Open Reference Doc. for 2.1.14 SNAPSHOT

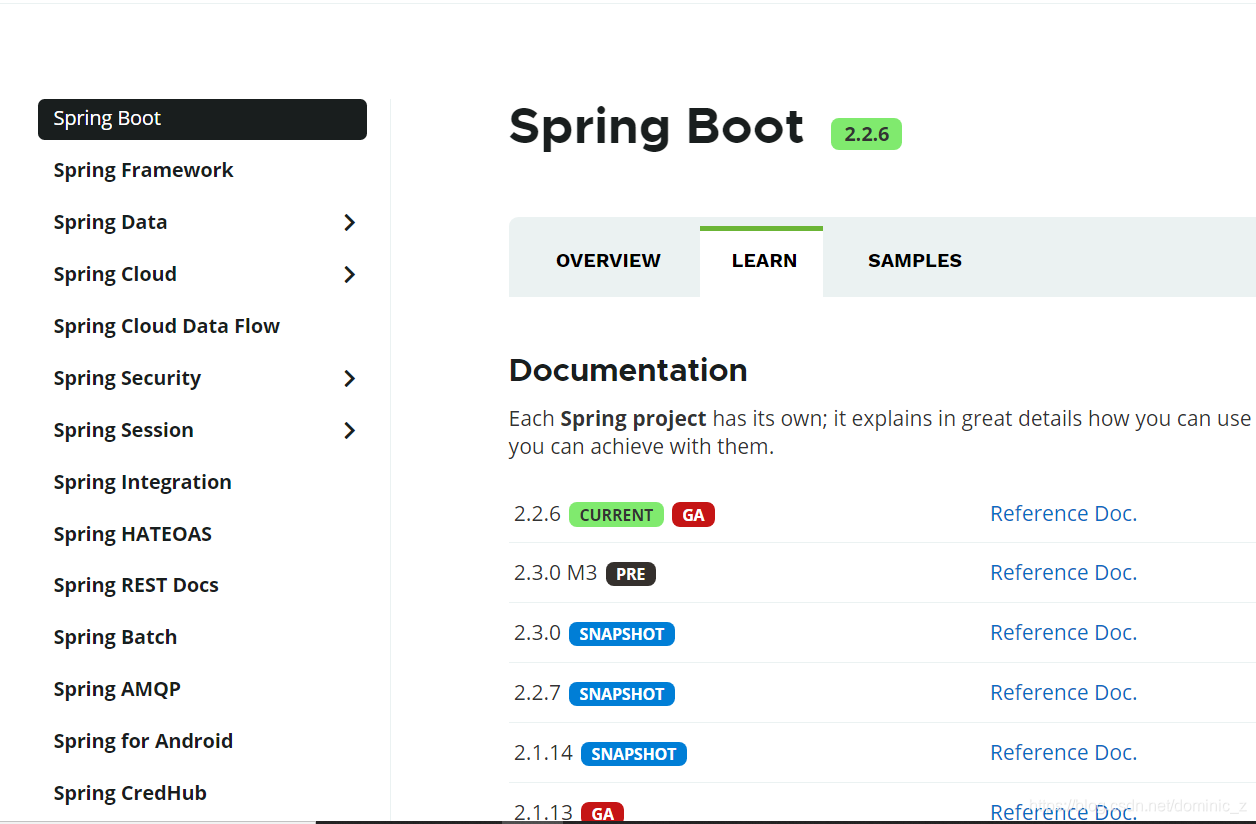click(x=1063, y=752)
